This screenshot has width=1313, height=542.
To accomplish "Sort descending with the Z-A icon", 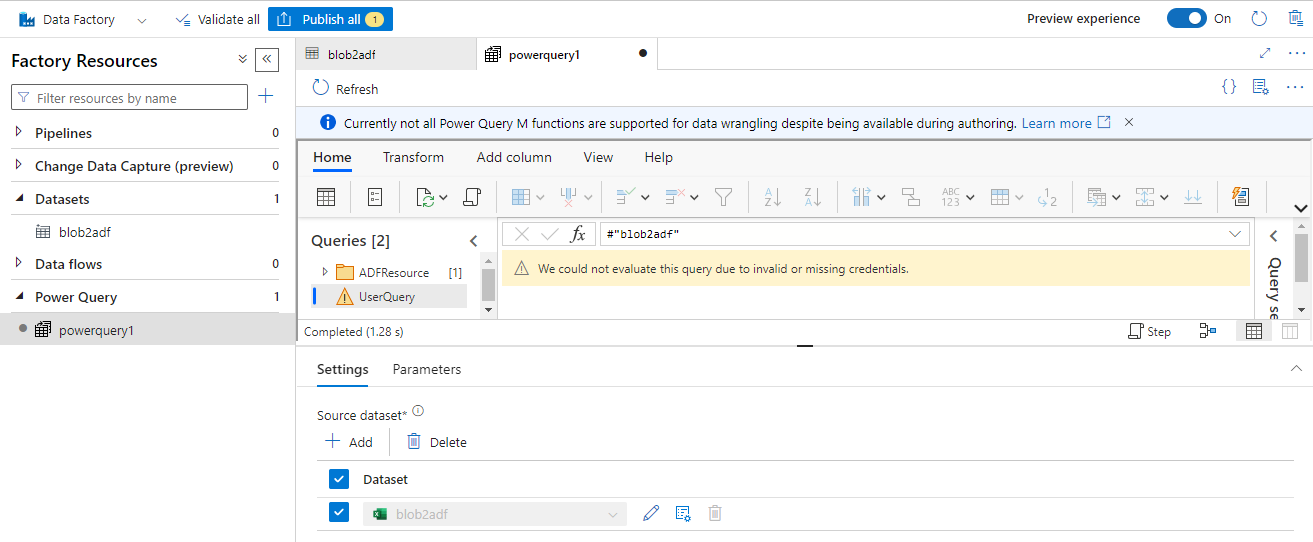I will [x=812, y=197].
